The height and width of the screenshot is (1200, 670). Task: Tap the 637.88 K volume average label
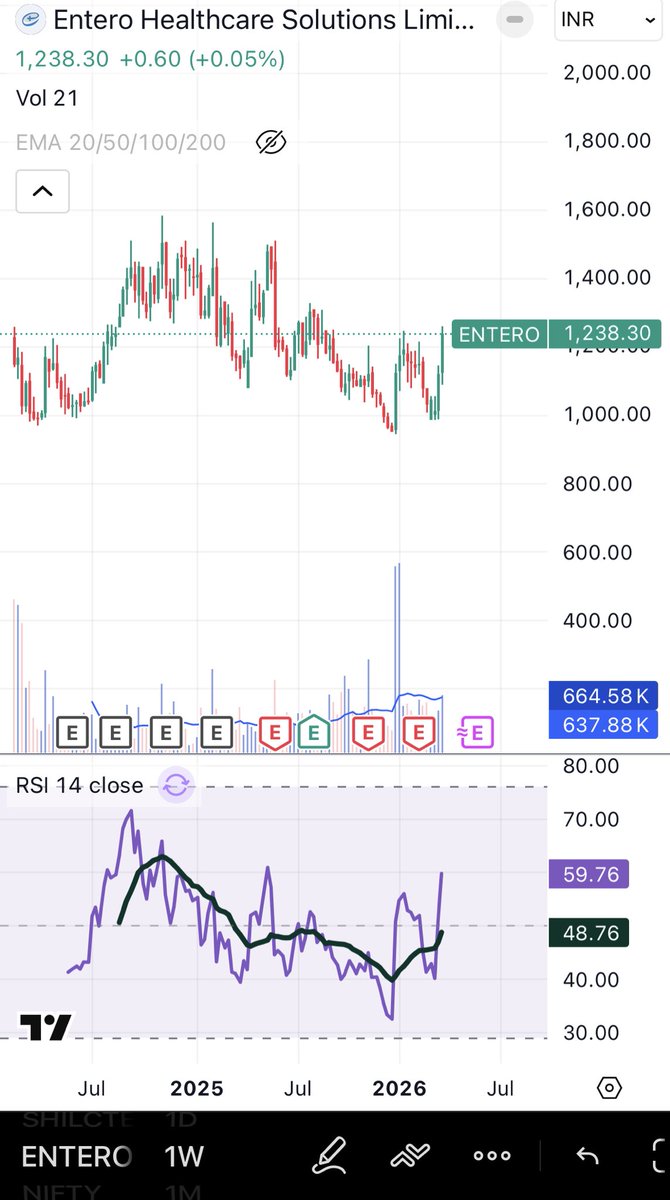(x=603, y=724)
